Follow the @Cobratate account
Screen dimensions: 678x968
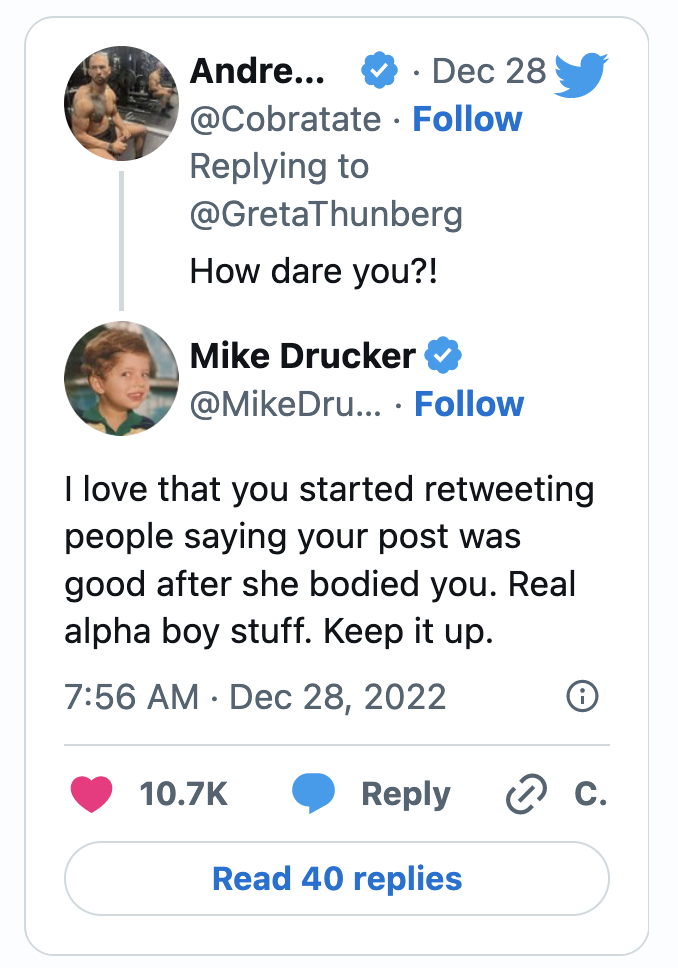pos(467,119)
